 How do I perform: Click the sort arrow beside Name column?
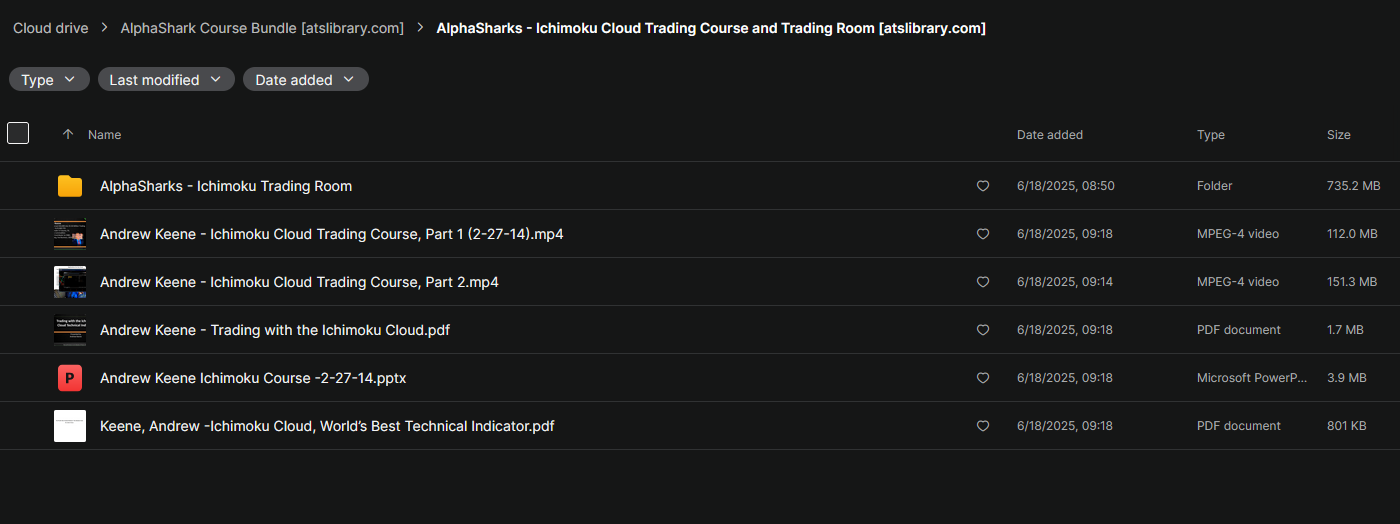(68, 134)
